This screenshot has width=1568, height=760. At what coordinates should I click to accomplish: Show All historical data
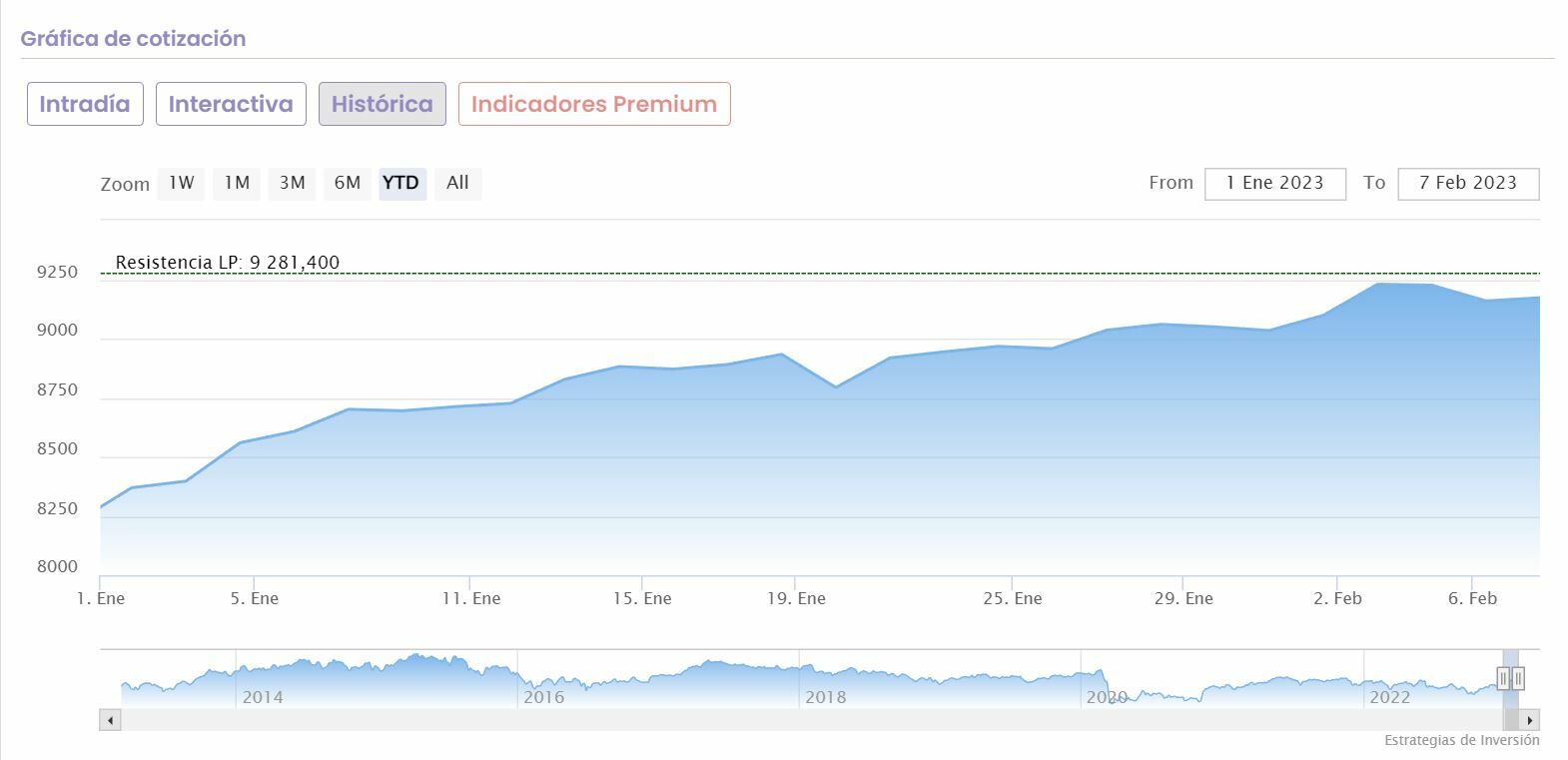coord(457,183)
